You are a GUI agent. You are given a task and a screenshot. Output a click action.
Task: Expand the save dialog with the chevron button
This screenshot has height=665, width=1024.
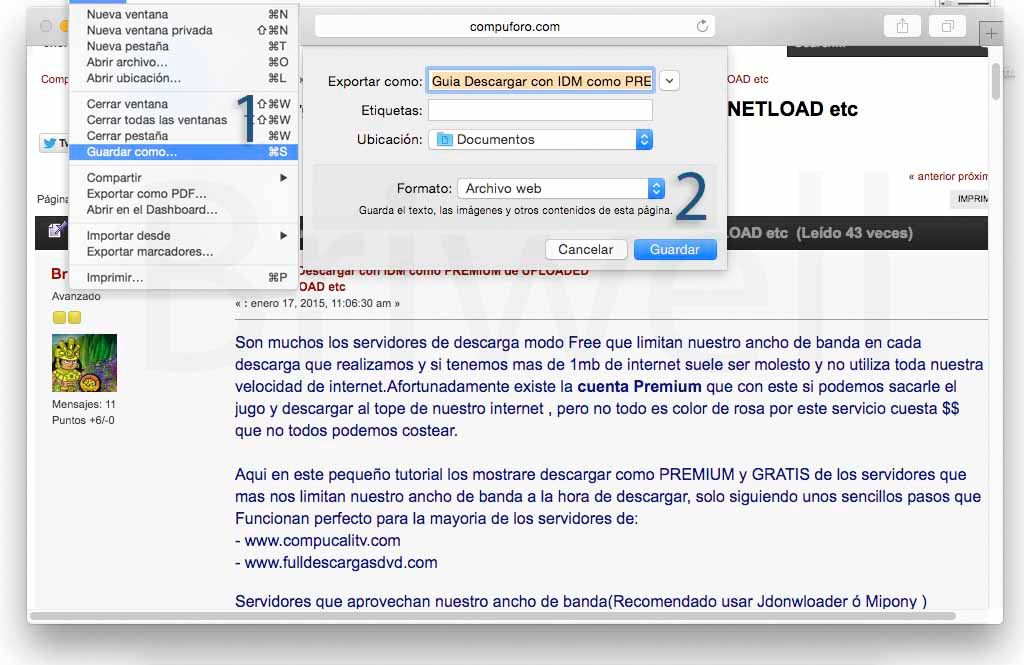coord(669,81)
